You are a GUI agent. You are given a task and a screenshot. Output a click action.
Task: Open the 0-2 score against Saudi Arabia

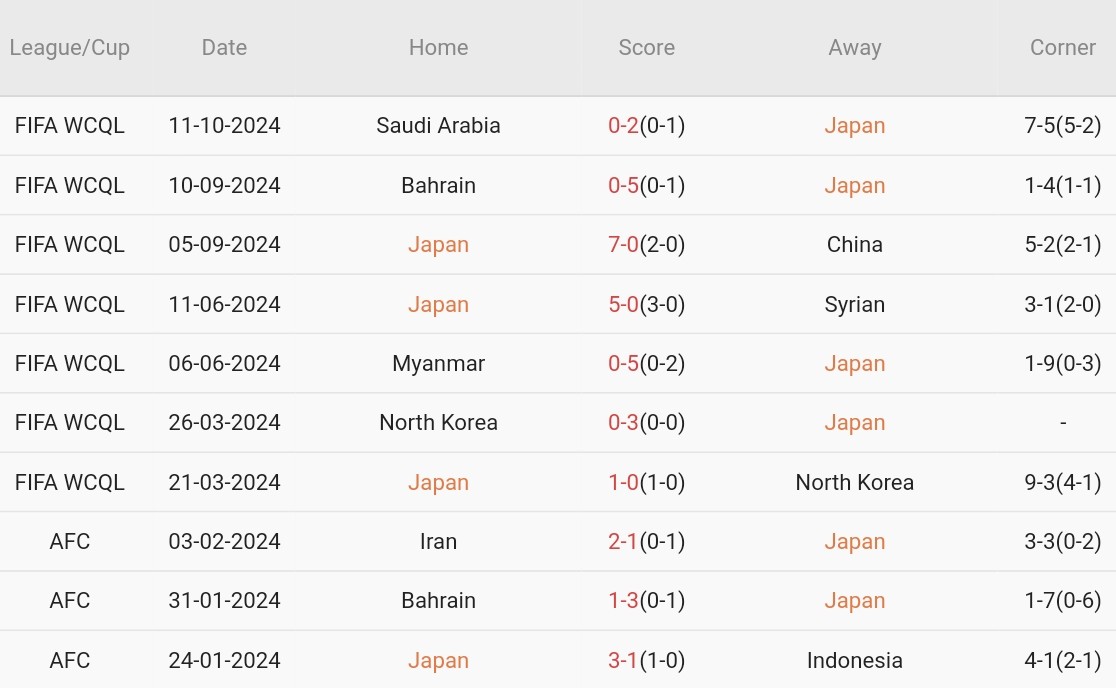pyautogui.click(x=623, y=126)
